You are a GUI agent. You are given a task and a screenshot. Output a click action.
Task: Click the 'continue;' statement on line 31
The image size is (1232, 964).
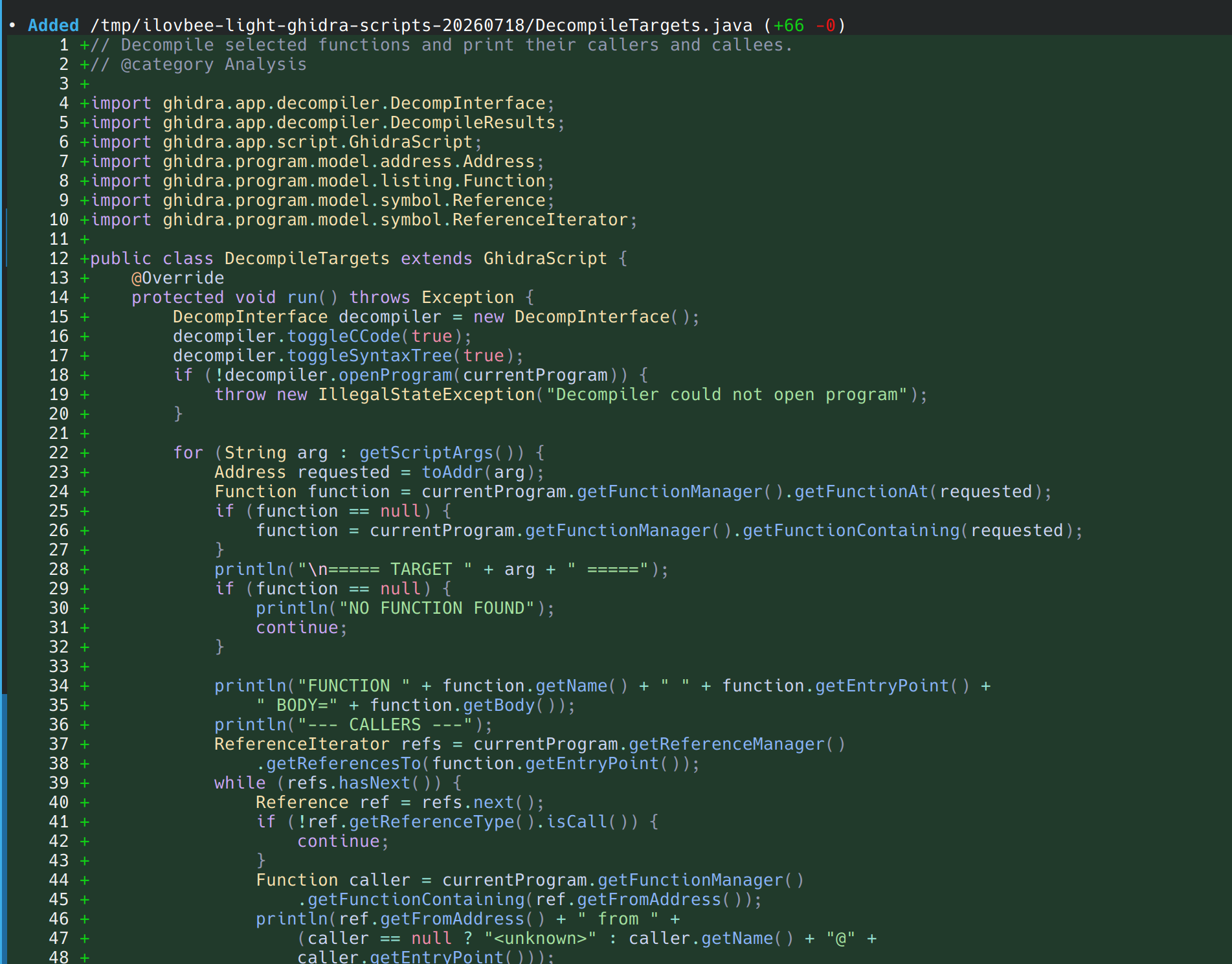[302, 627]
